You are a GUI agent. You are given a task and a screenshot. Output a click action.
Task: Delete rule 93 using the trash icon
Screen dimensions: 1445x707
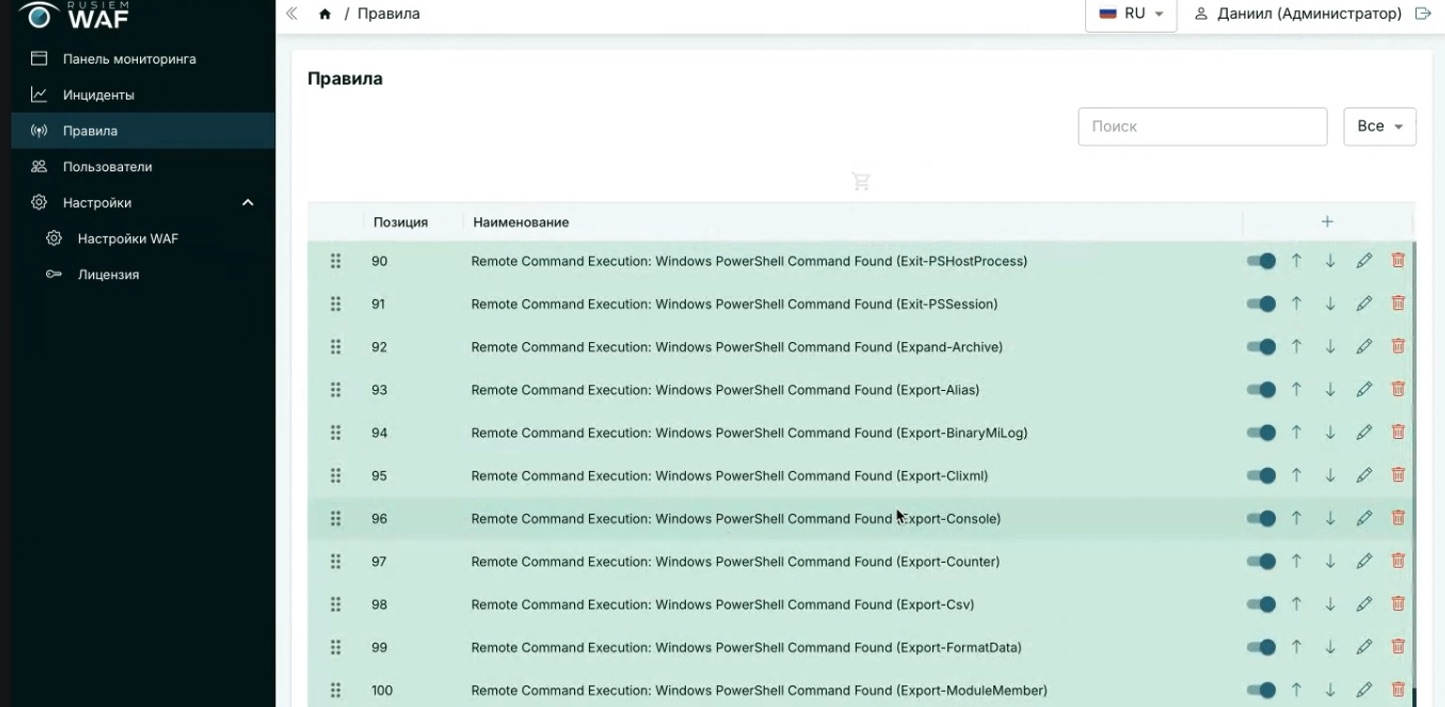point(1398,390)
